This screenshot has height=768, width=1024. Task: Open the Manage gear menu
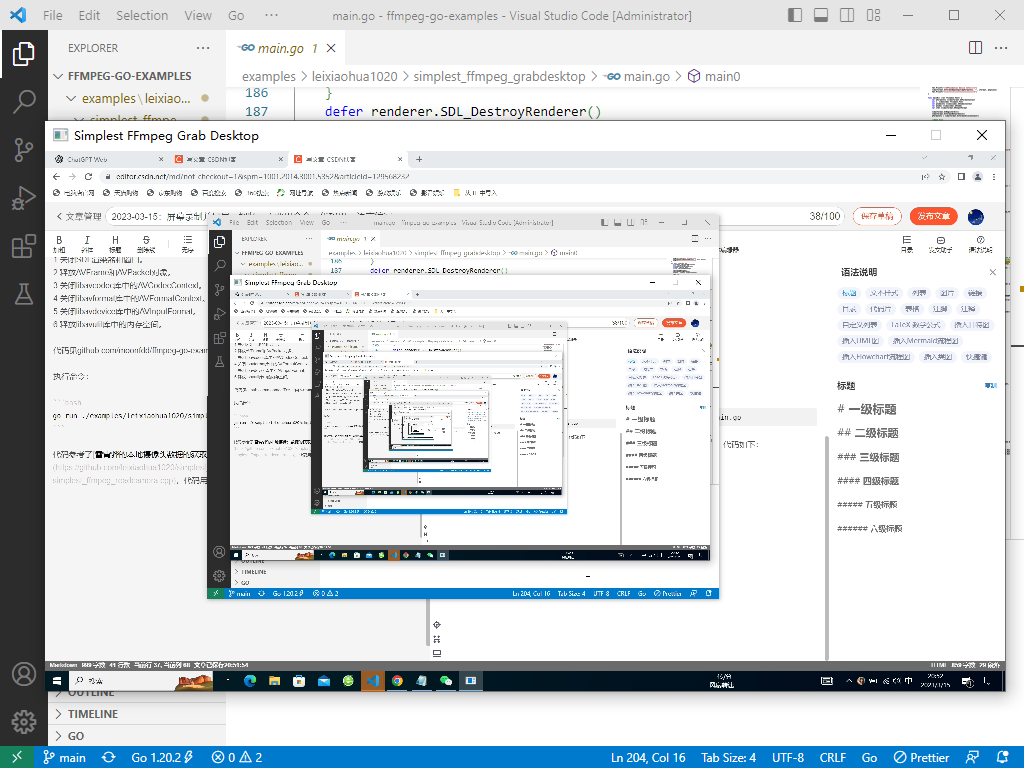click(24, 722)
